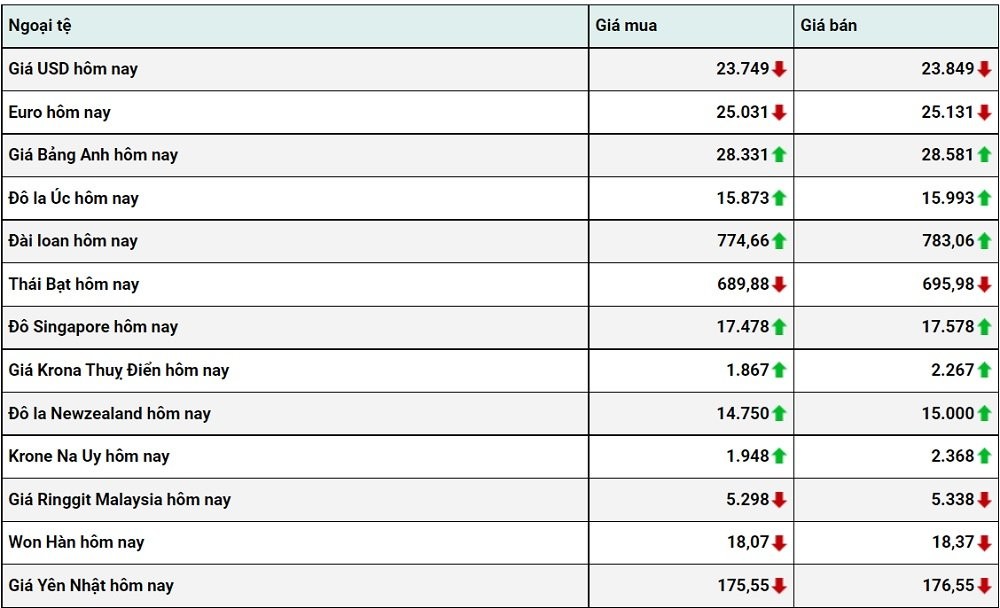Open the Euro hôm nay link
Image resolution: width=1000 pixels, height=608 pixels.
pyautogui.click(x=60, y=112)
